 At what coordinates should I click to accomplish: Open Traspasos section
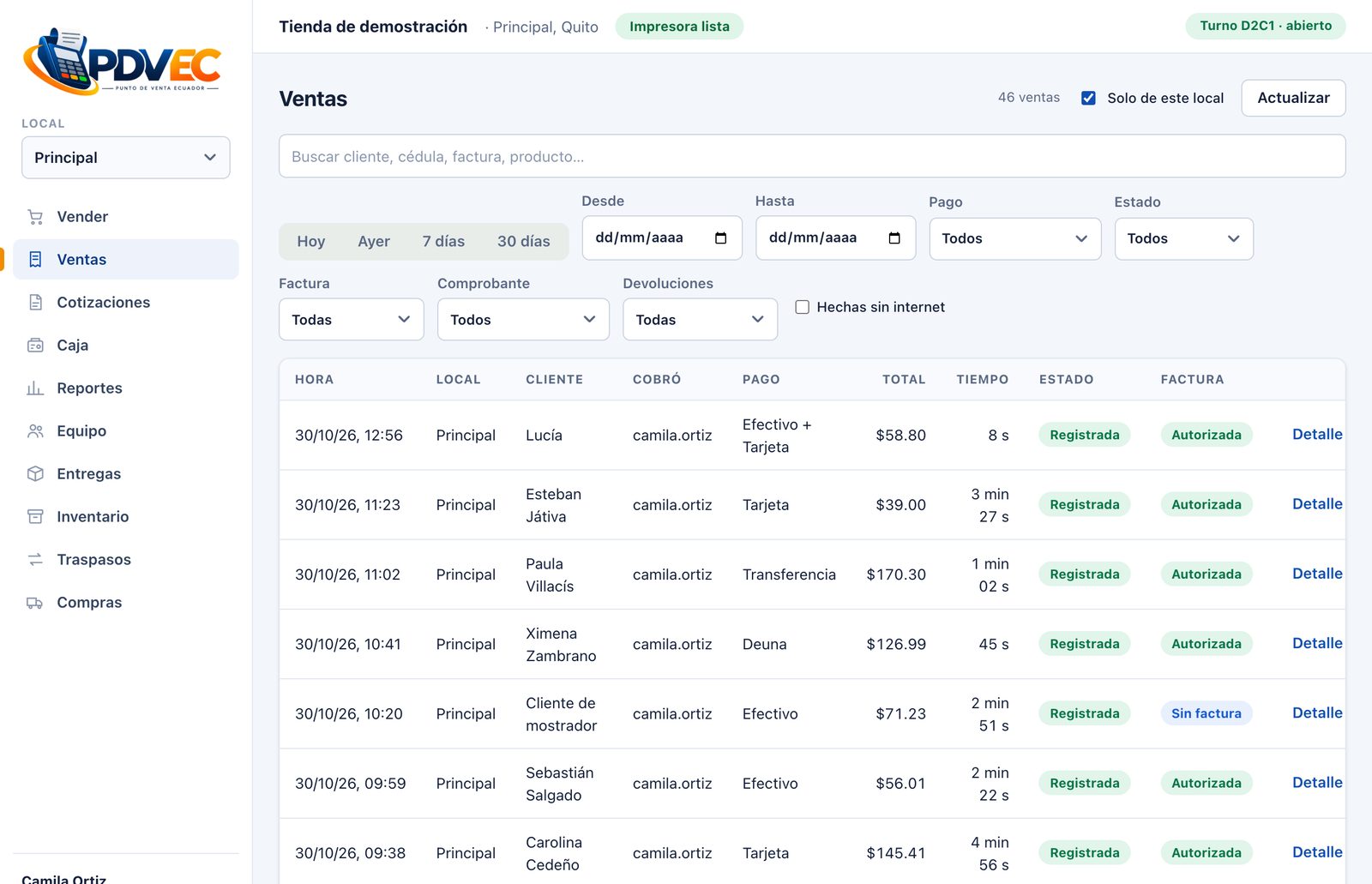(x=126, y=560)
